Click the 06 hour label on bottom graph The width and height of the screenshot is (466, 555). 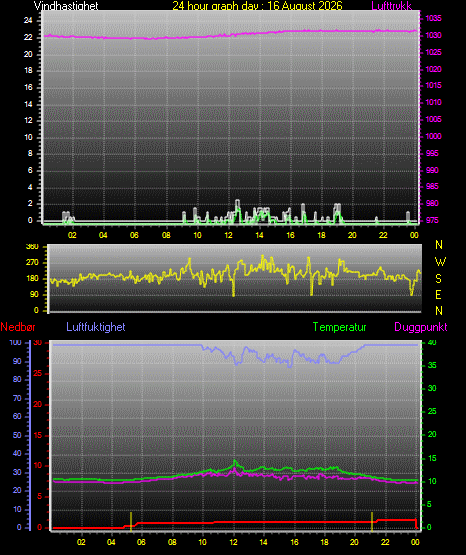[141, 542]
